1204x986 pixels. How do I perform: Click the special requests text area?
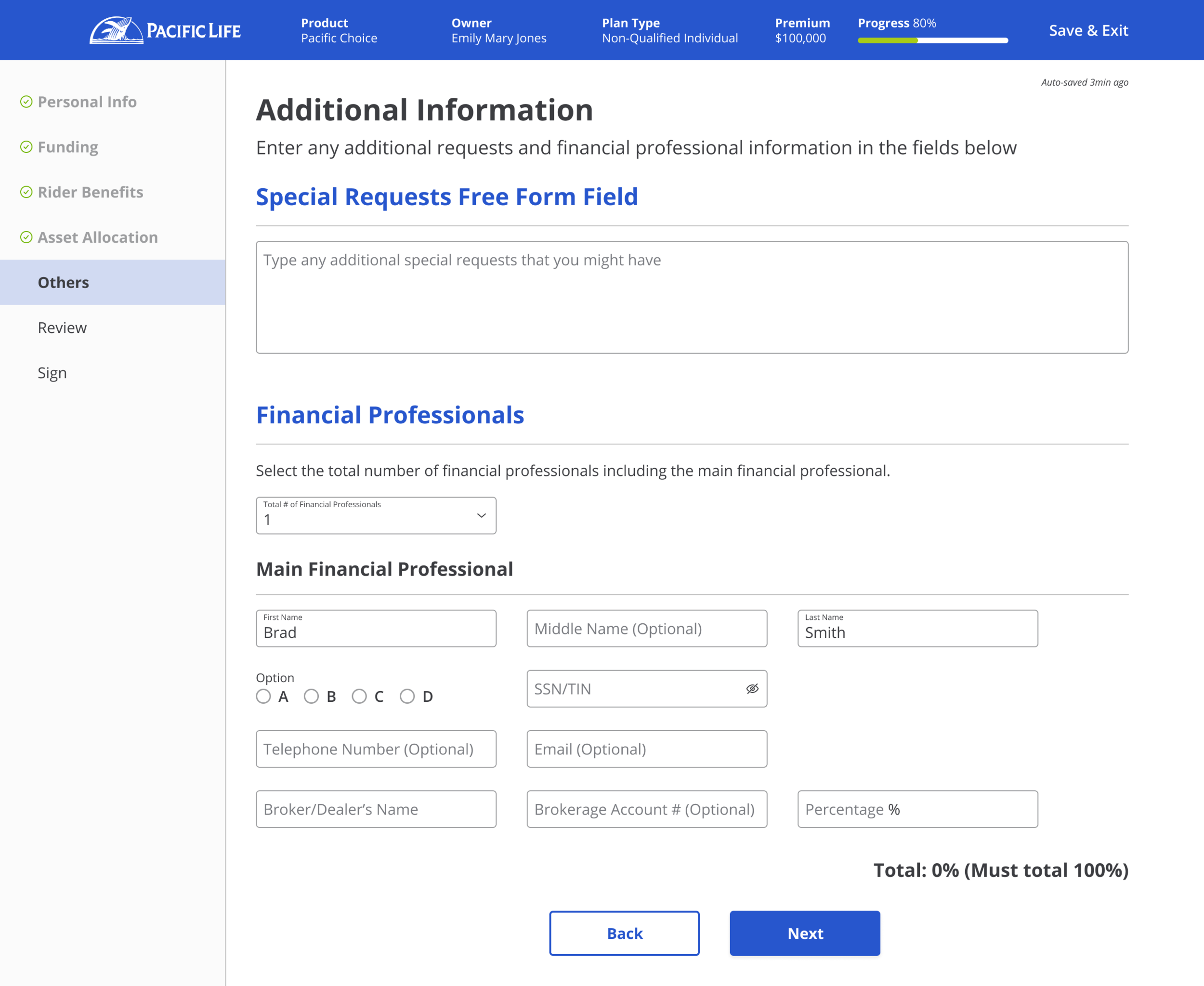692,297
